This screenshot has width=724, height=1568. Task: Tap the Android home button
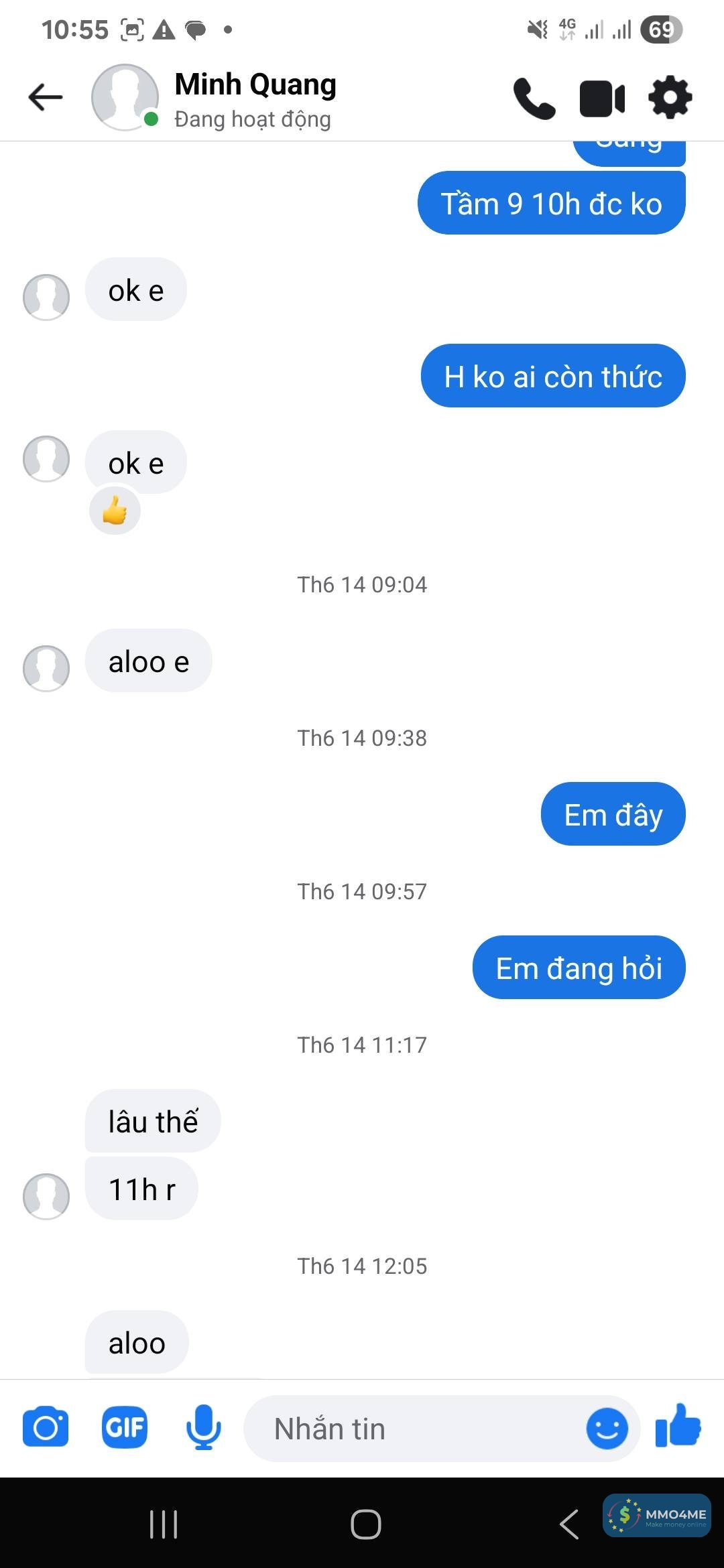366,1524
